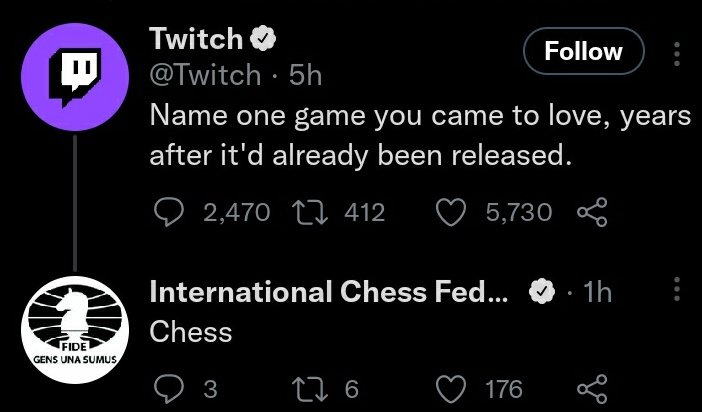Open the Twitch display name link
The width and height of the screenshot is (702, 412).
(x=196, y=39)
